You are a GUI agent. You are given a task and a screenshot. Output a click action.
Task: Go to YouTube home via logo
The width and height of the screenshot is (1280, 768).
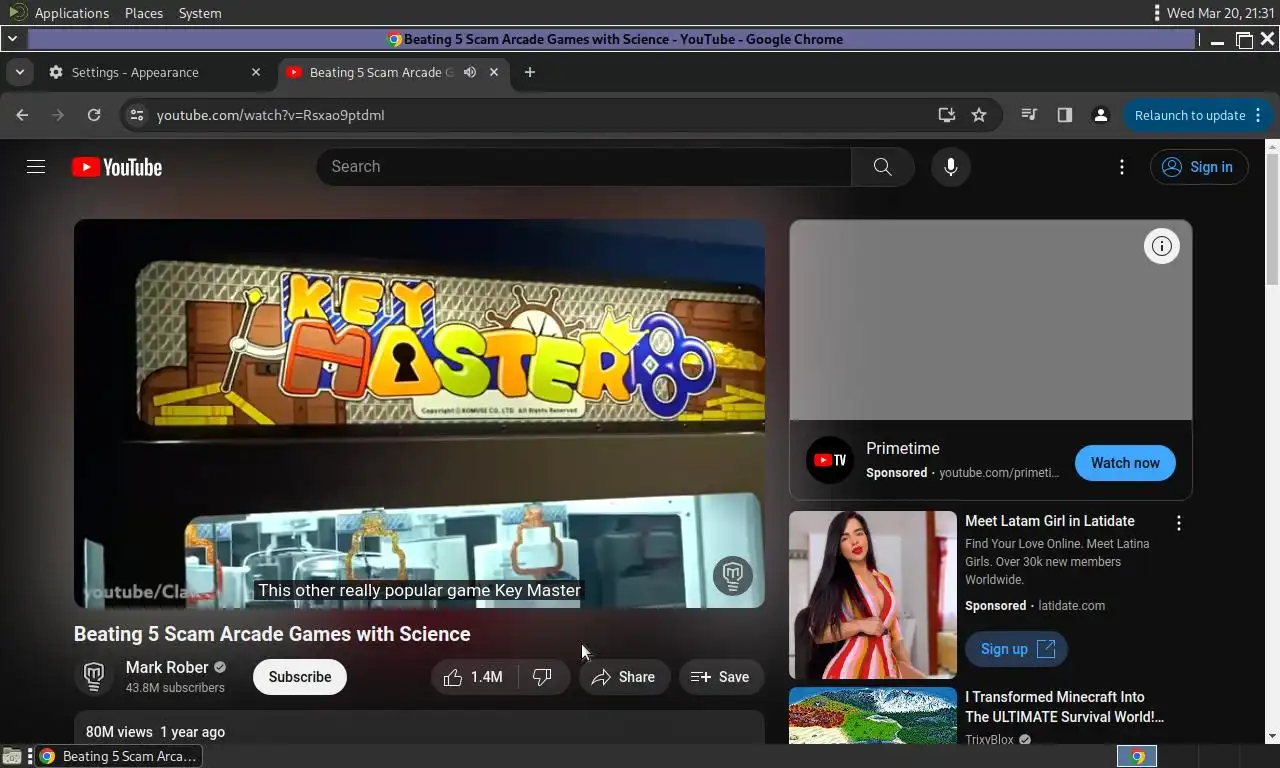[117, 167]
